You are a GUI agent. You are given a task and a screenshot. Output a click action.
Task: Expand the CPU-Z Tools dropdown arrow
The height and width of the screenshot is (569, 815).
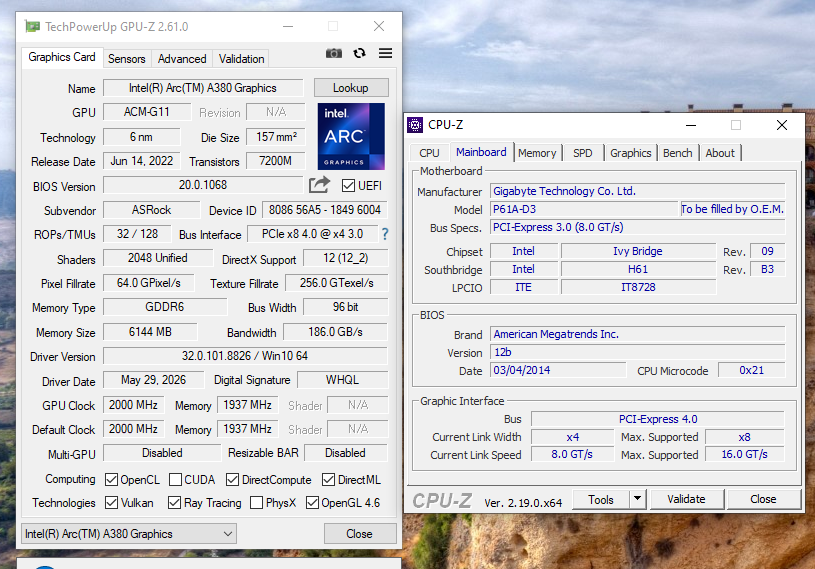(x=637, y=499)
